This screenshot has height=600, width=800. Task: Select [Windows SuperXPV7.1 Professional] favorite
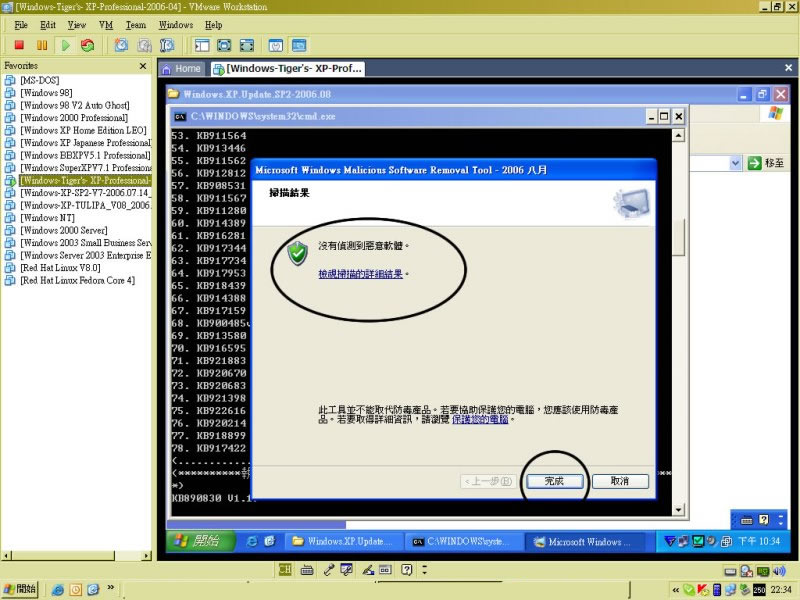(x=86, y=168)
